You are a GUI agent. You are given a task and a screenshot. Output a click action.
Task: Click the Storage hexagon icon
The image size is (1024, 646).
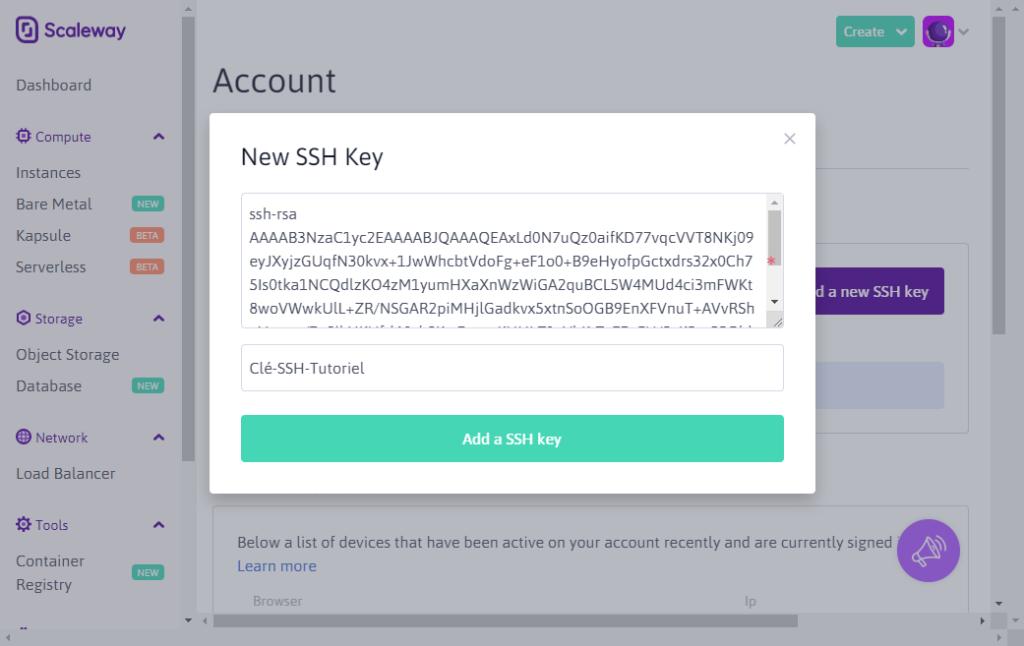pos(24,318)
